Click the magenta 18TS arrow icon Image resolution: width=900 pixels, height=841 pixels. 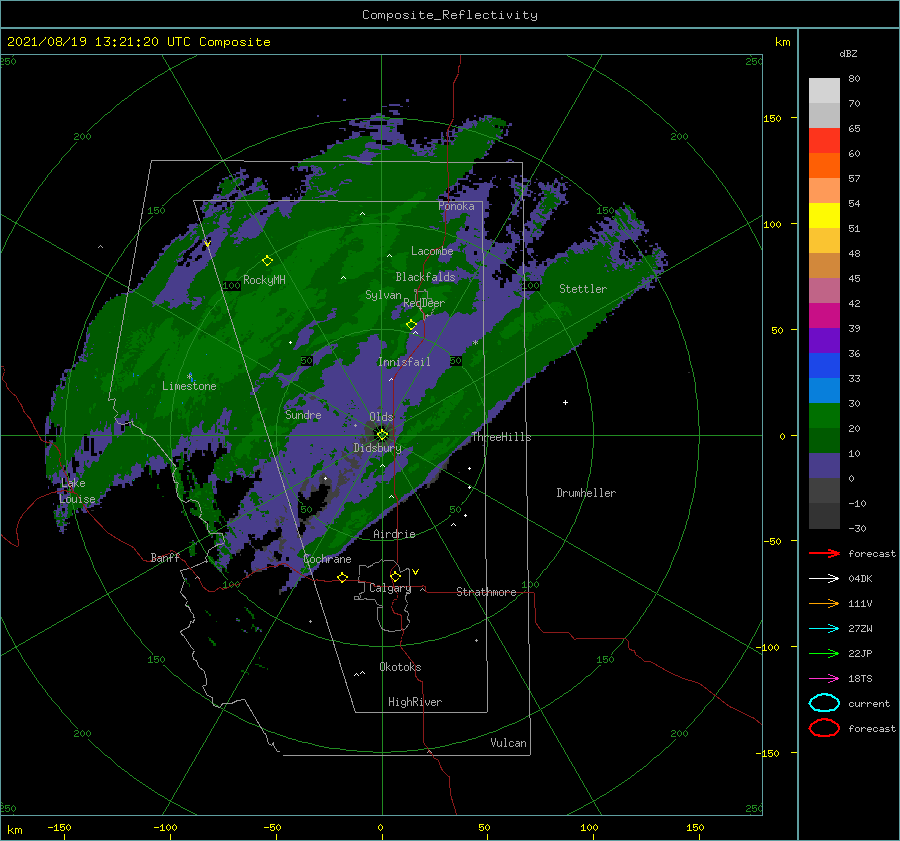click(x=824, y=679)
